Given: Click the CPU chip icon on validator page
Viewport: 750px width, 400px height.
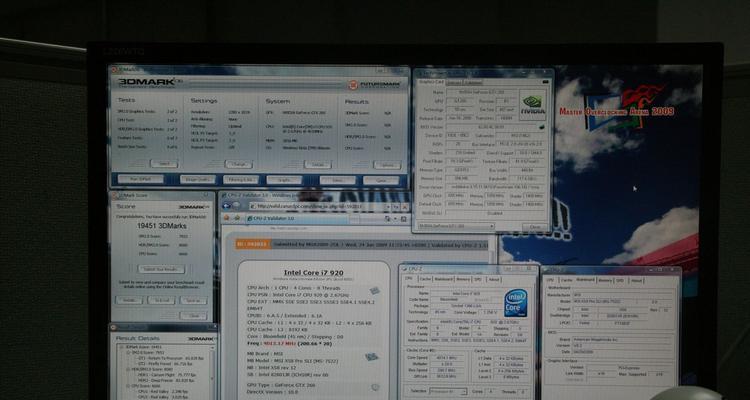Looking at the screenshot, I should [375, 290].
